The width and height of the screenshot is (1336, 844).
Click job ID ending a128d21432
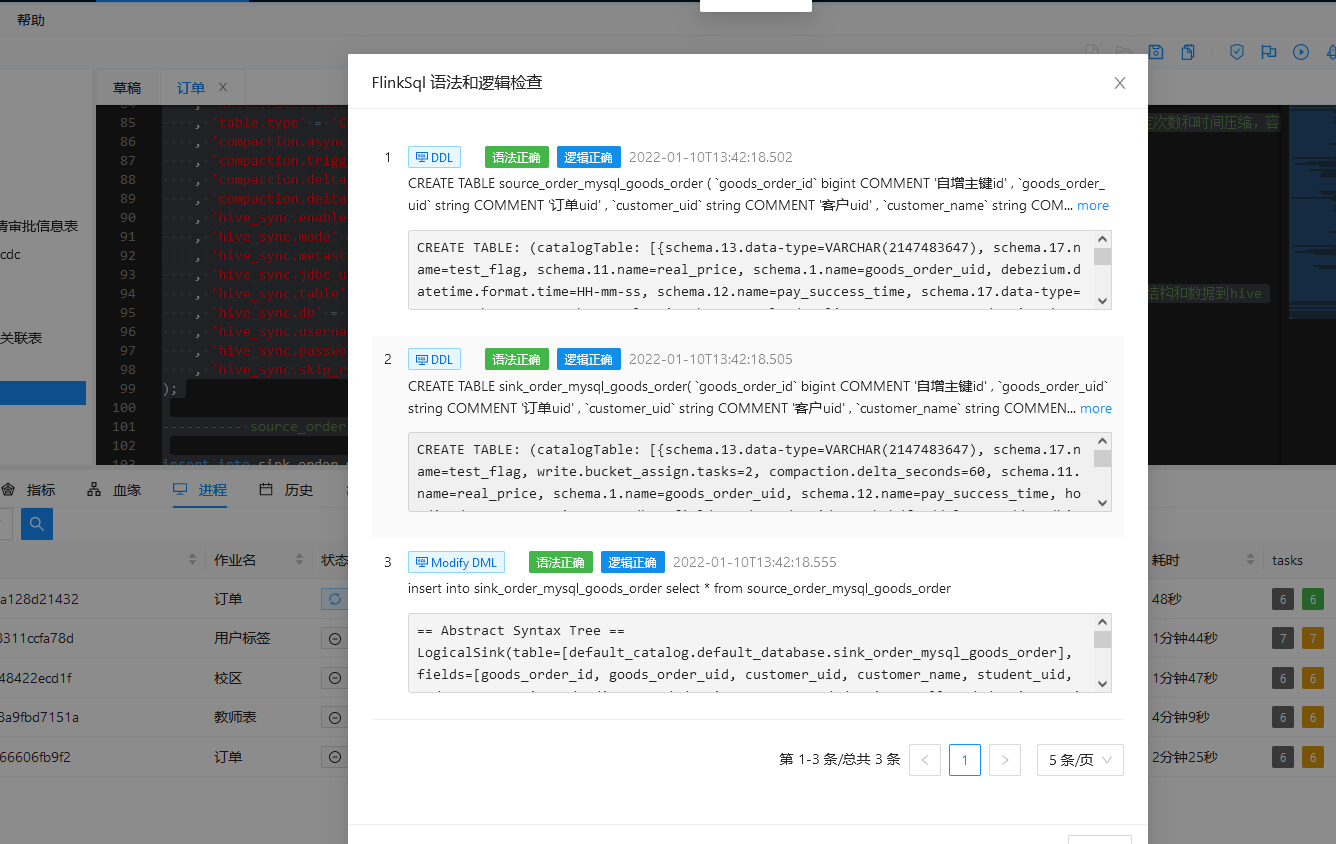tap(39, 599)
